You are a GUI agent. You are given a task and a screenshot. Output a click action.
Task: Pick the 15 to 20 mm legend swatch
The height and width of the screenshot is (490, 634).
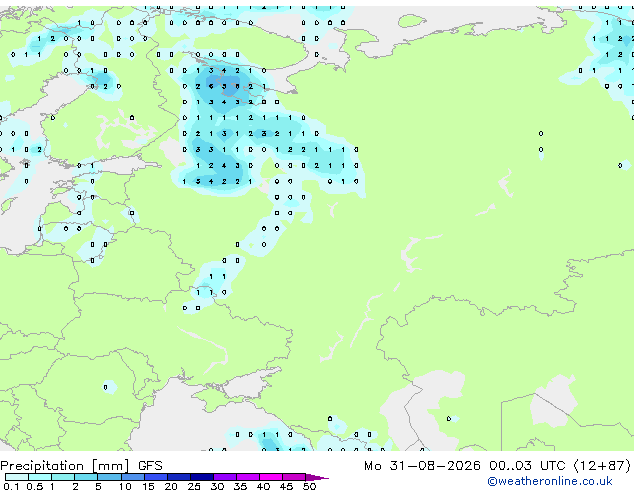tap(156, 477)
